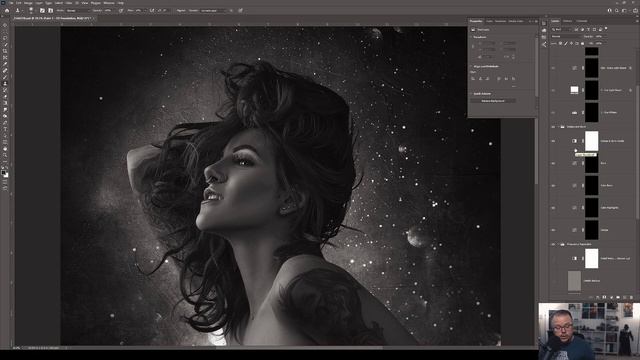Click the white mask thumbnail in Dodge and Burn group
This screenshot has height=360, width=640.
tap(591, 141)
